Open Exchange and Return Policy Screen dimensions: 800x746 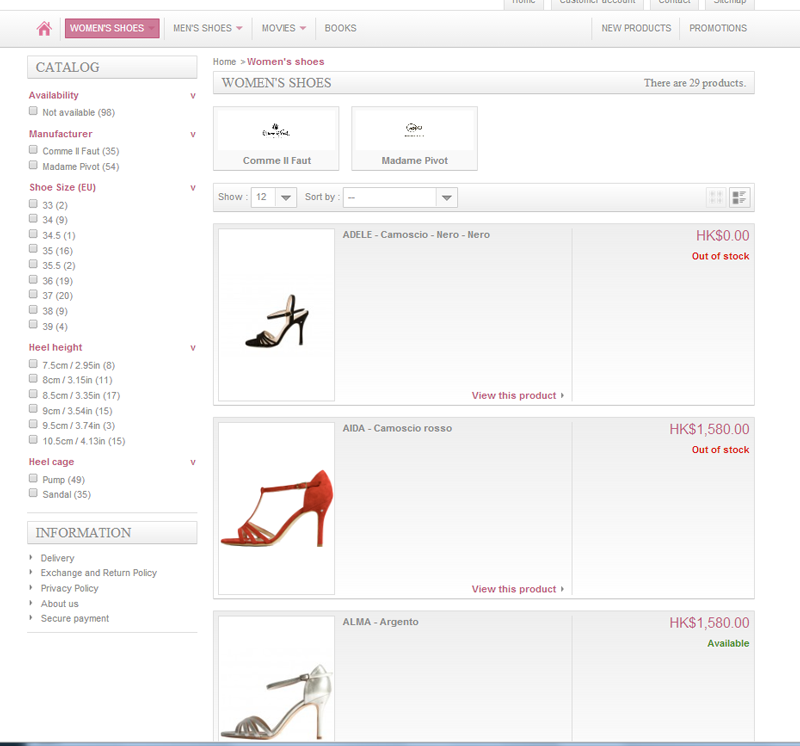(98, 573)
